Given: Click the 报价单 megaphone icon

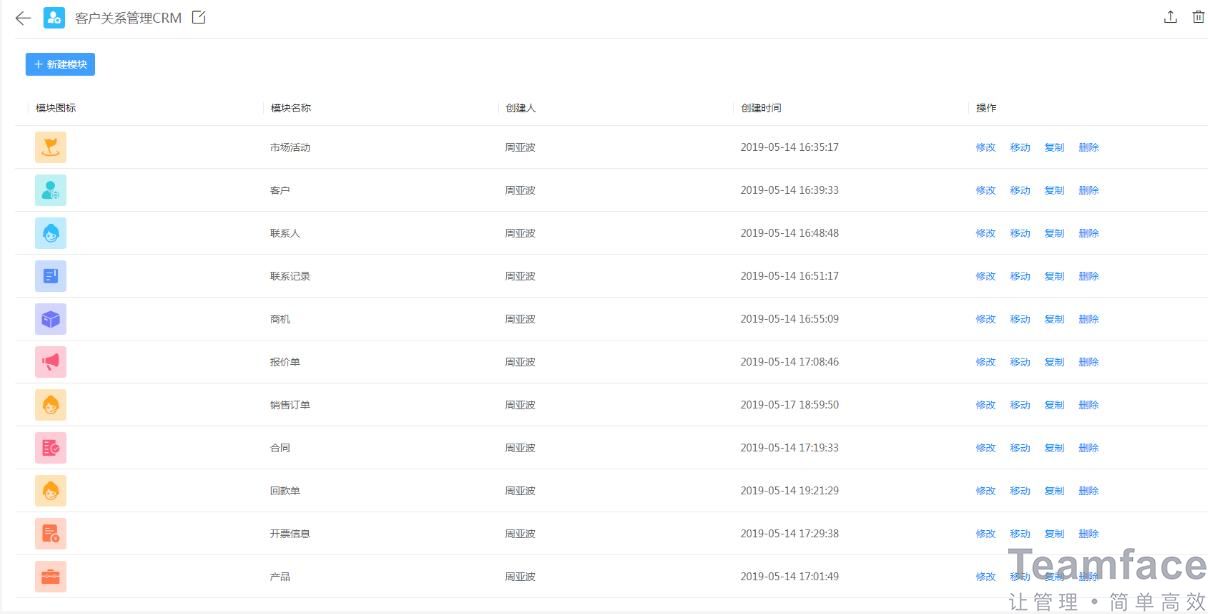Looking at the screenshot, I should [x=50, y=362].
